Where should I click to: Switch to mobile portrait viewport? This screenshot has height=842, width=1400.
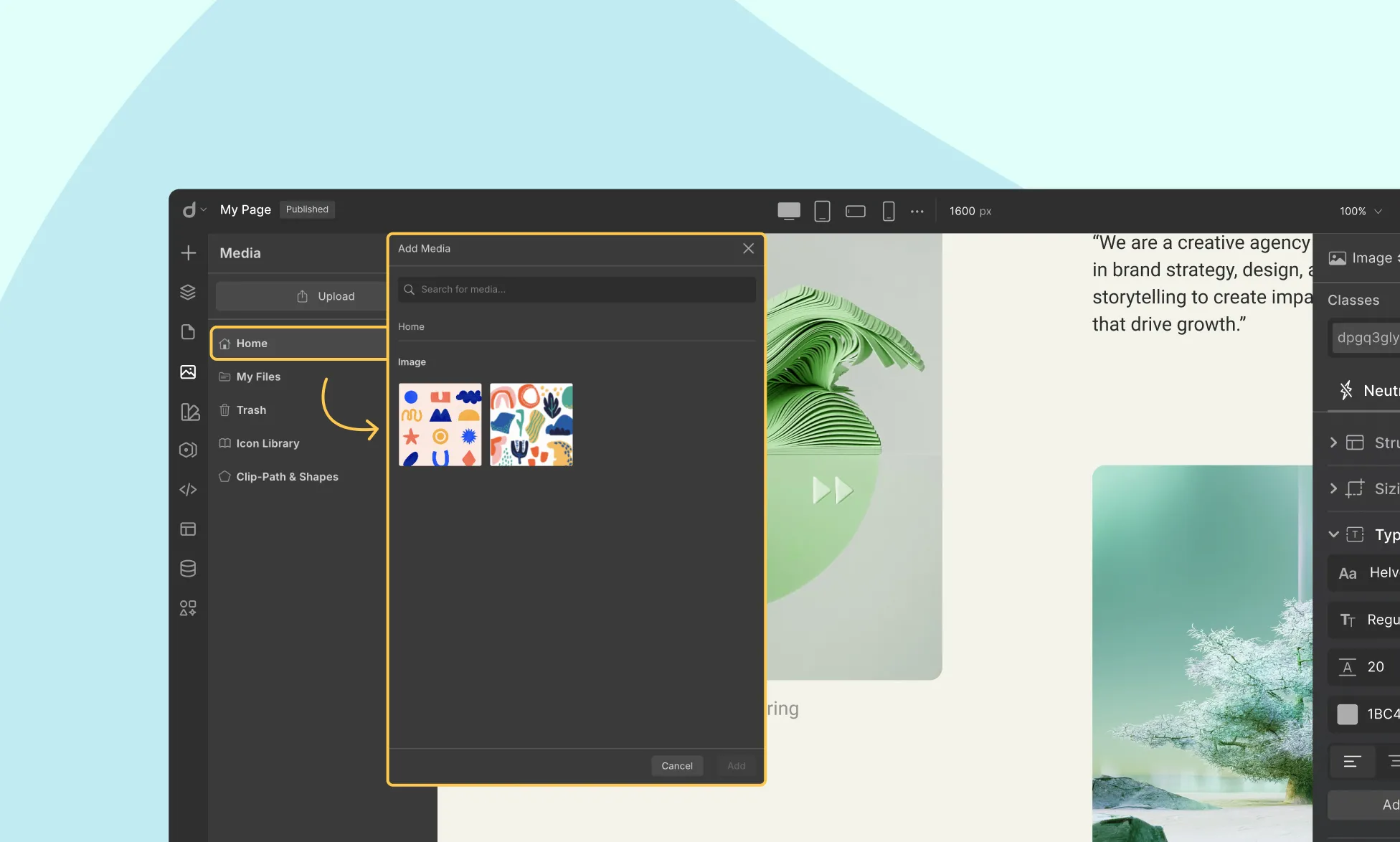889,211
